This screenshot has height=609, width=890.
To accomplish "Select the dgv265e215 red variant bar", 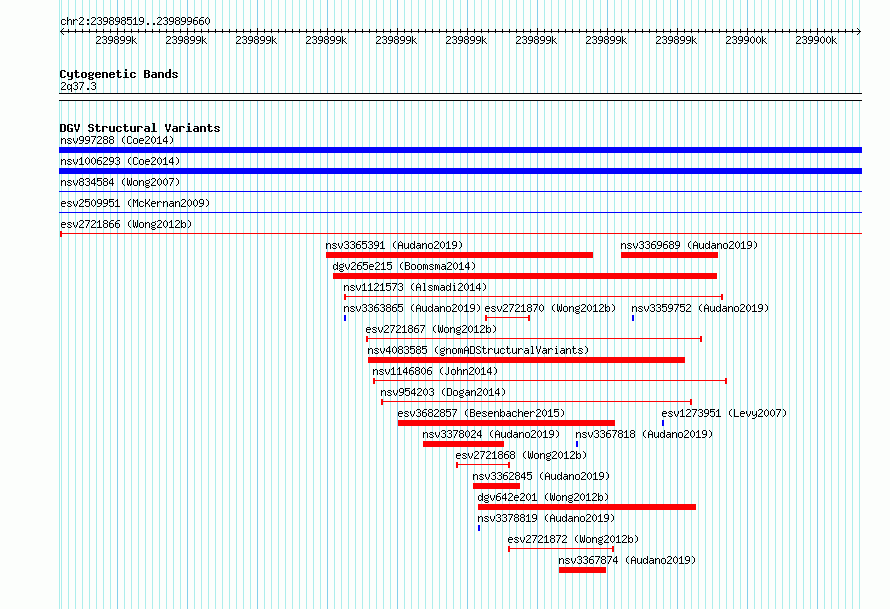I will (525, 276).
